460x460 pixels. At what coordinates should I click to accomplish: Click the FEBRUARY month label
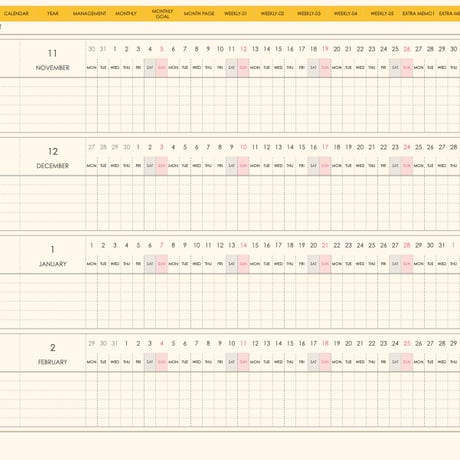point(53,362)
